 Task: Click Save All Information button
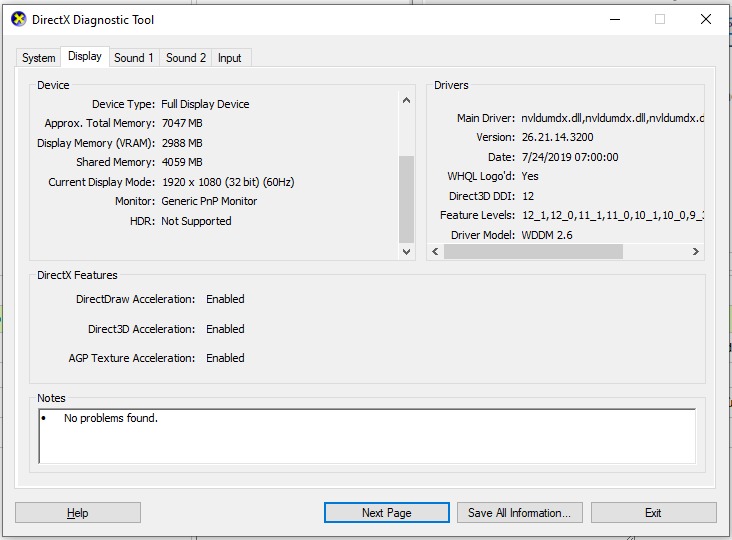coord(520,512)
